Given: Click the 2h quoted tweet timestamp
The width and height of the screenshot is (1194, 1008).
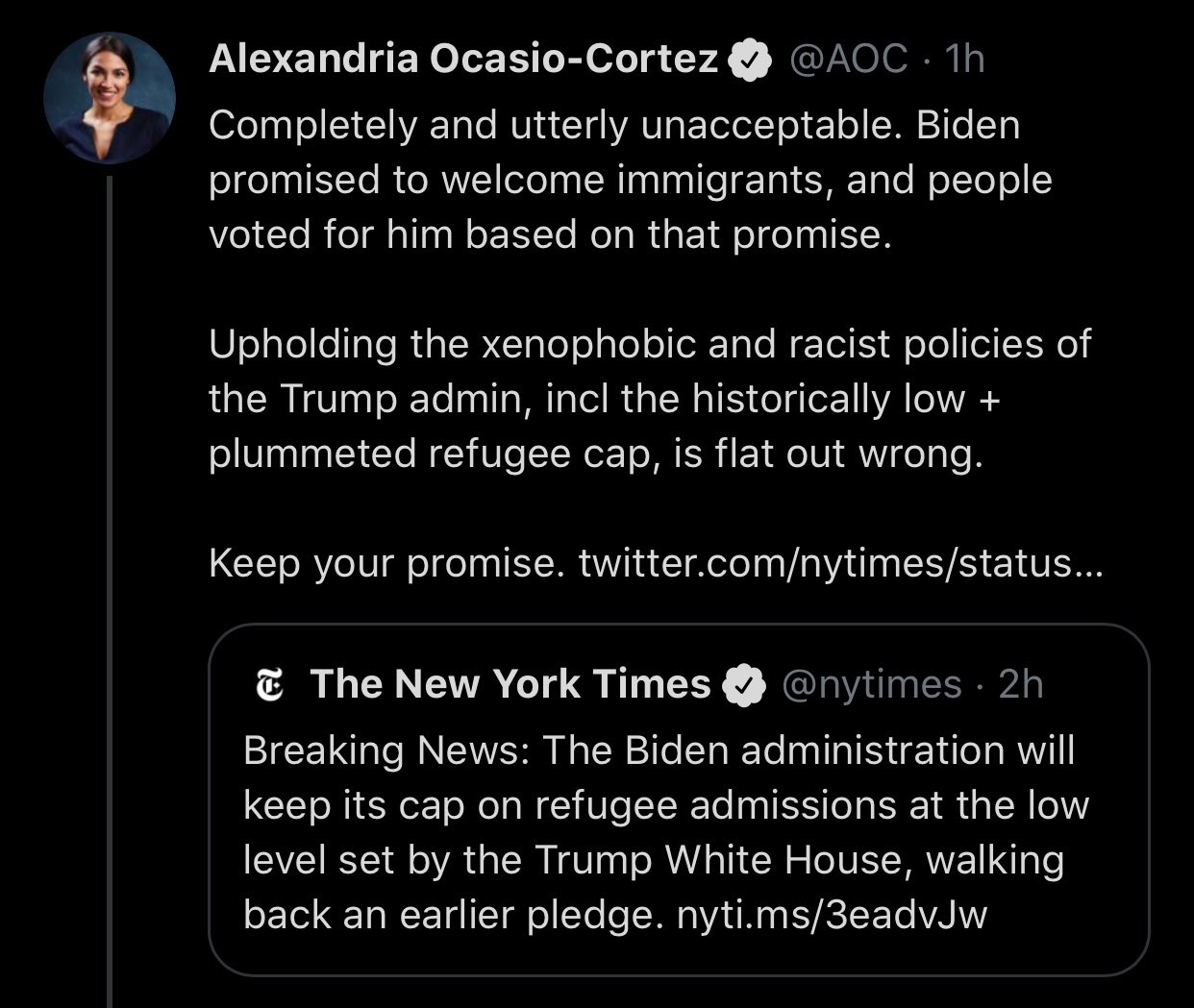Looking at the screenshot, I should (x=1021, y=684).
